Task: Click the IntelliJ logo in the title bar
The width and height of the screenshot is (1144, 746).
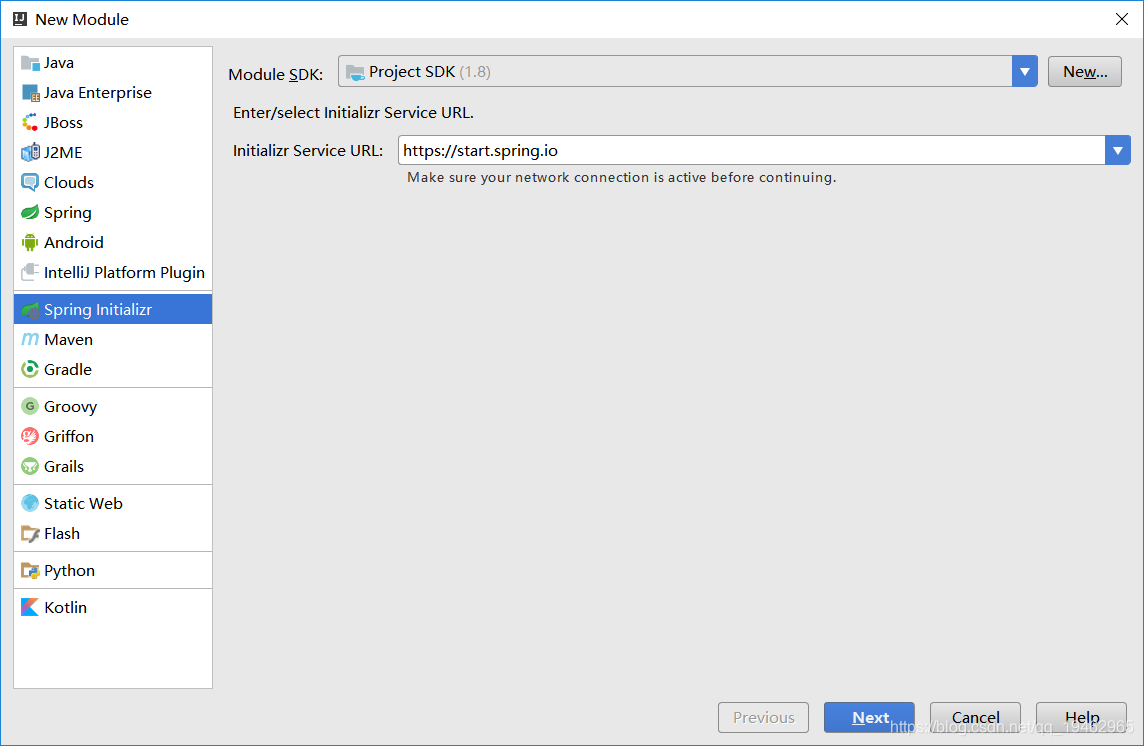Action: click(20, 19)
